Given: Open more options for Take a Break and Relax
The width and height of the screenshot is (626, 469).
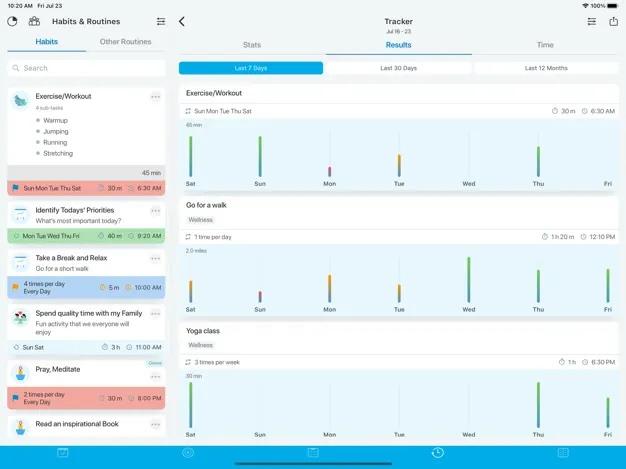Looking at the screenshot, I should point(155,259).
